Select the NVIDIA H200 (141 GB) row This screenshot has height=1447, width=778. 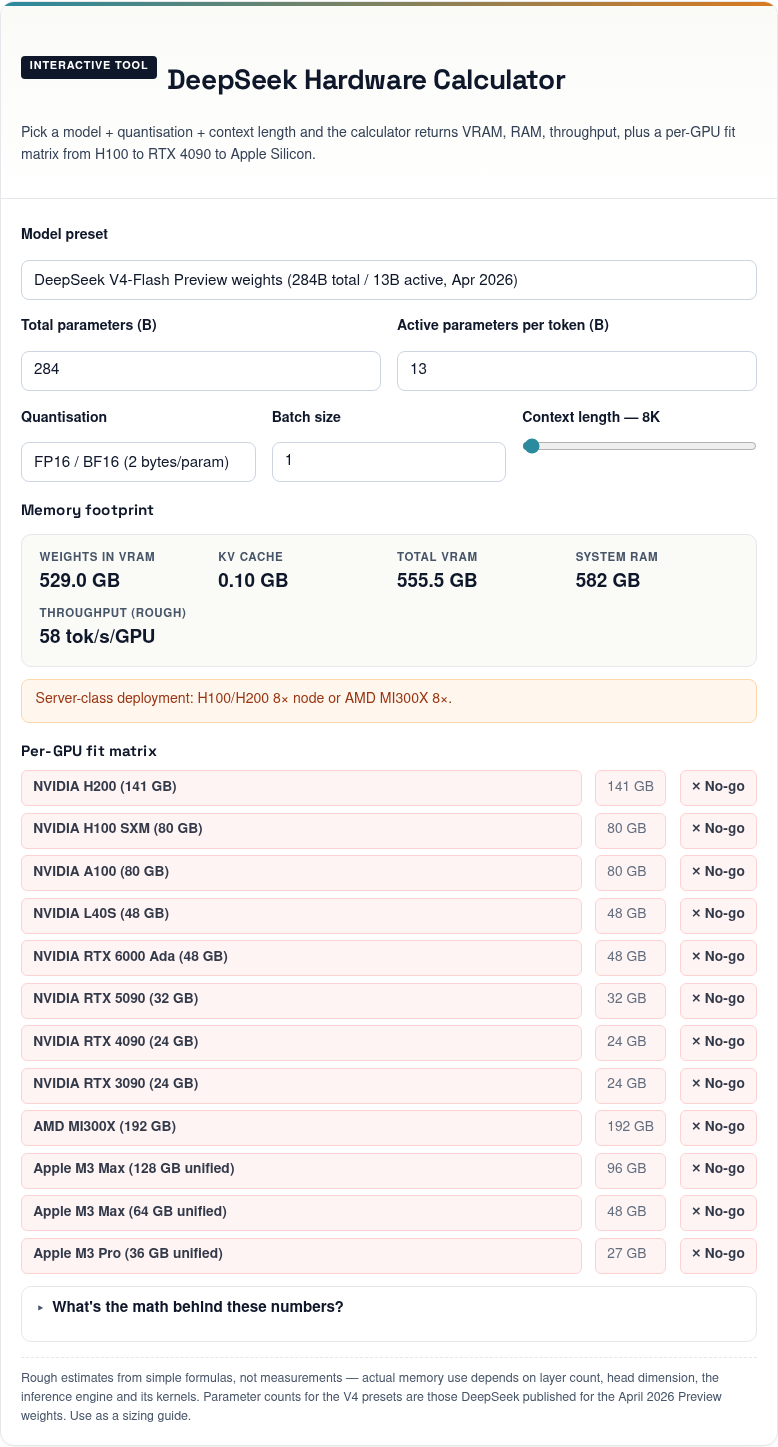coord(301,787)
